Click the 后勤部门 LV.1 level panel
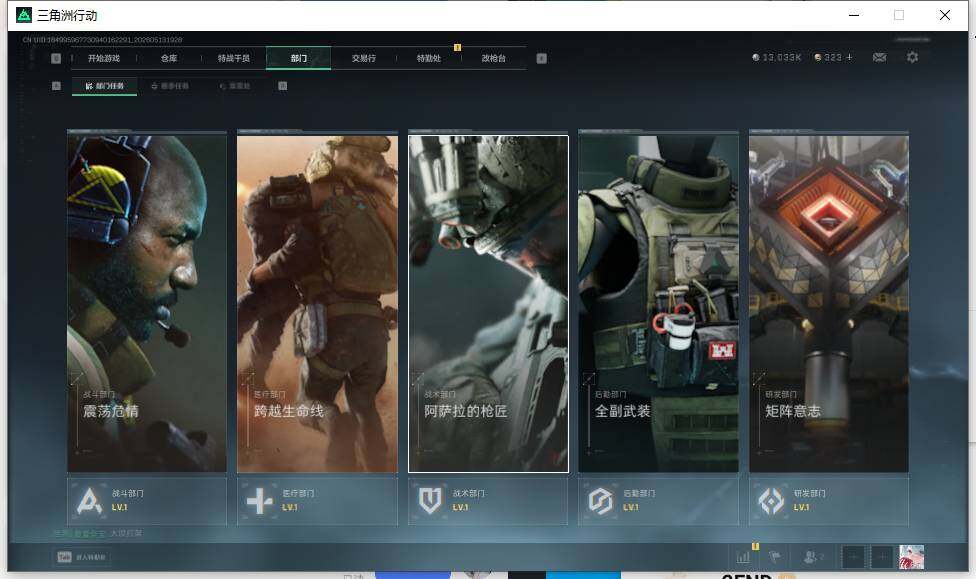 point(659,501)
